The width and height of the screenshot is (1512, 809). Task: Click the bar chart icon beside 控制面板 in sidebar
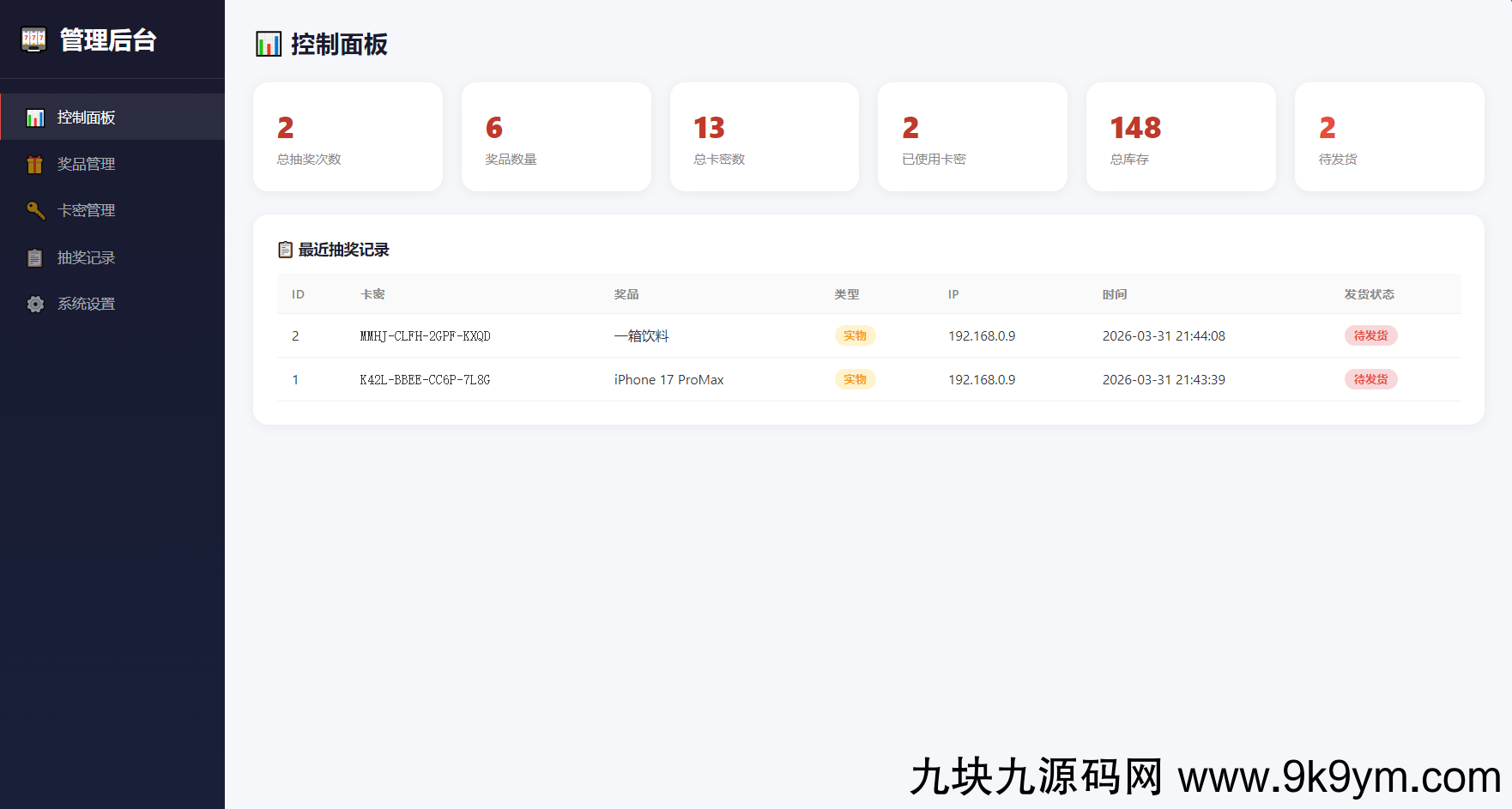click(x=35, y=118)
